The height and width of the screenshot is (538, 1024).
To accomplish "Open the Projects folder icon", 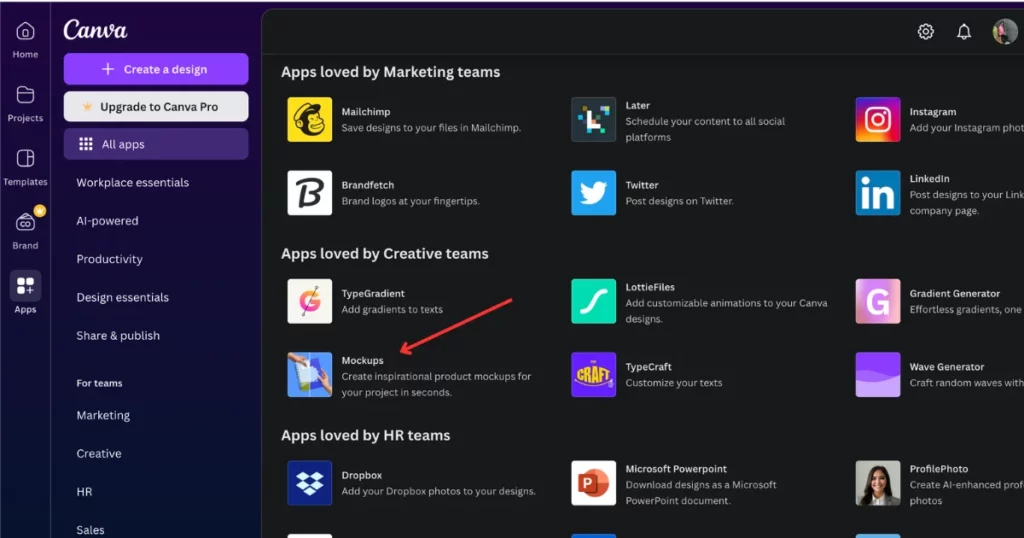I will pyautogui.click(x=25, y=95).
